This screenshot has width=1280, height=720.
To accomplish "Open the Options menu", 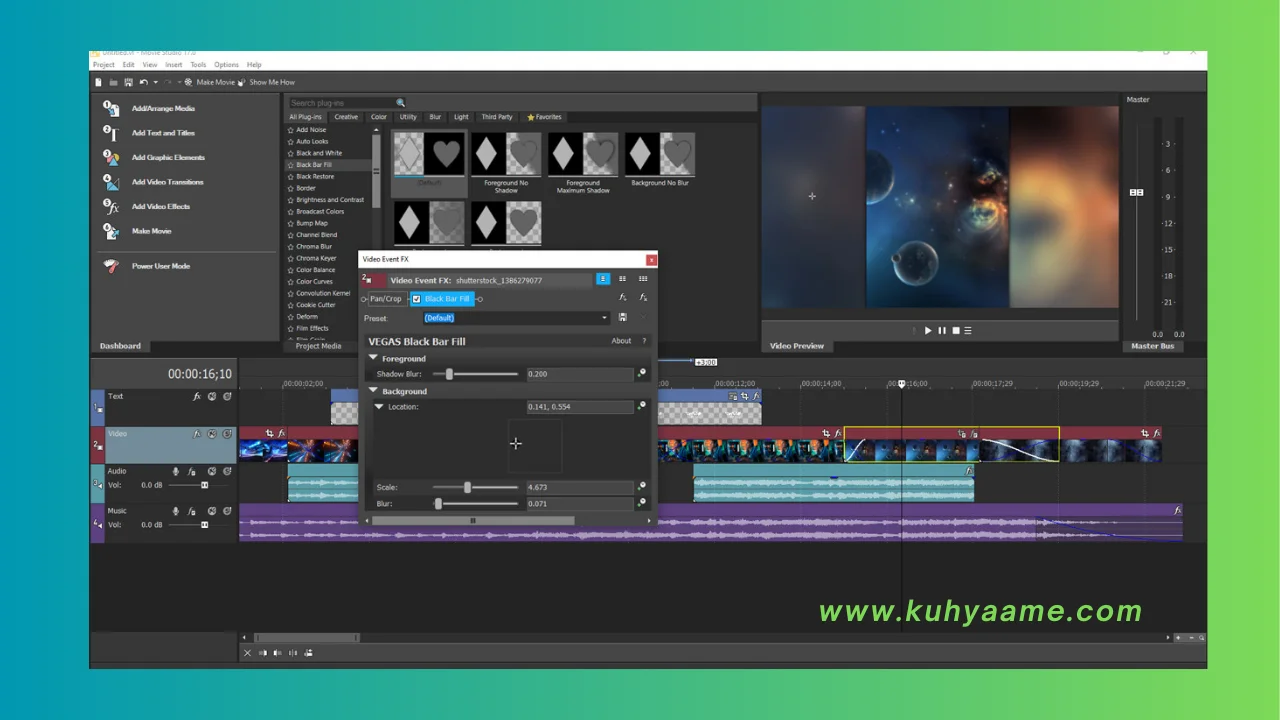I will pyautogui.click(x=227, y=65).
